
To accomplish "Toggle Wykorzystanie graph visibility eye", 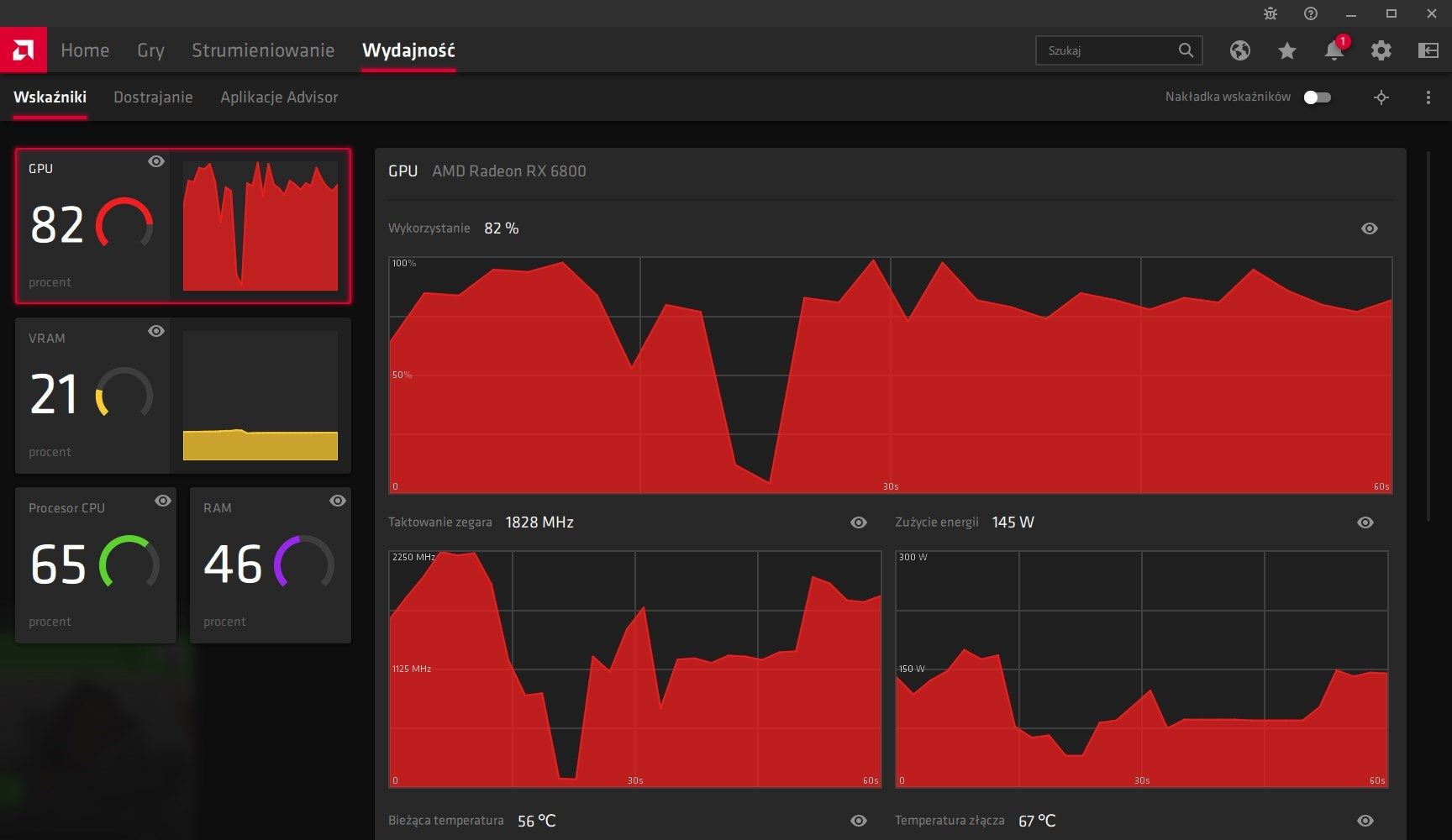I will pyautogui.click(x=1370, y=228).
